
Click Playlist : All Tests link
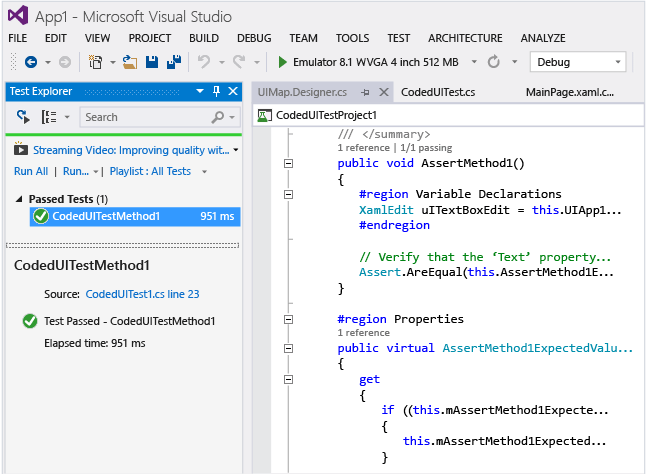150,171
